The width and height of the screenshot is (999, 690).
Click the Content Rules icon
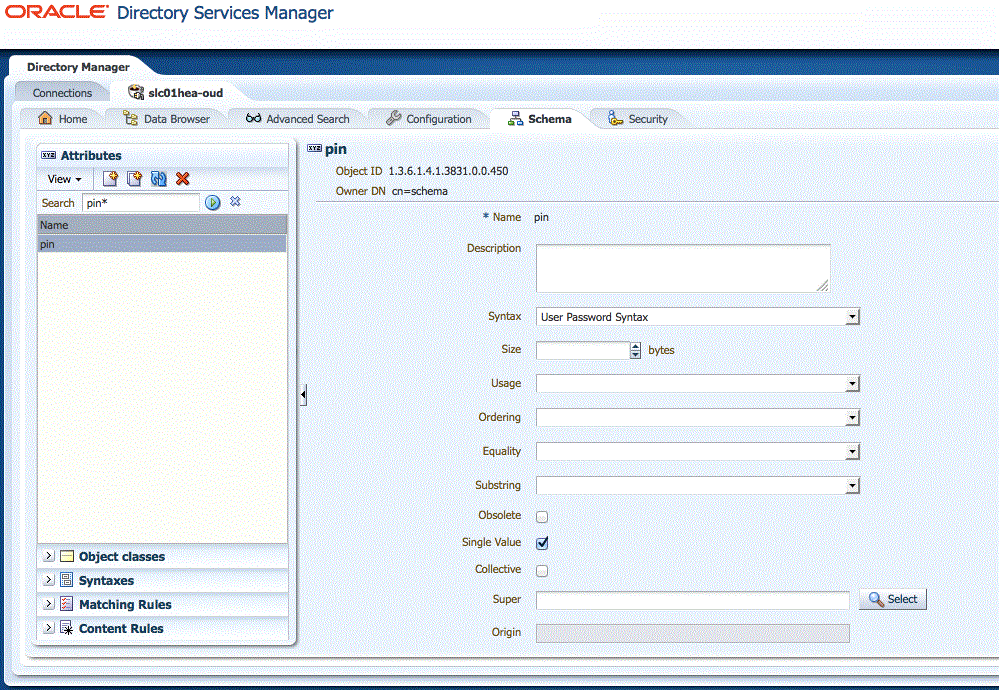coord(67,628)
